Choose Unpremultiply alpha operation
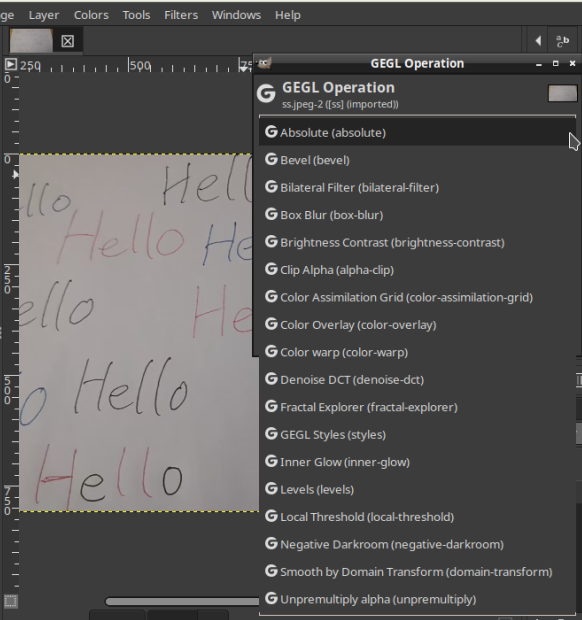 [417, 599]
